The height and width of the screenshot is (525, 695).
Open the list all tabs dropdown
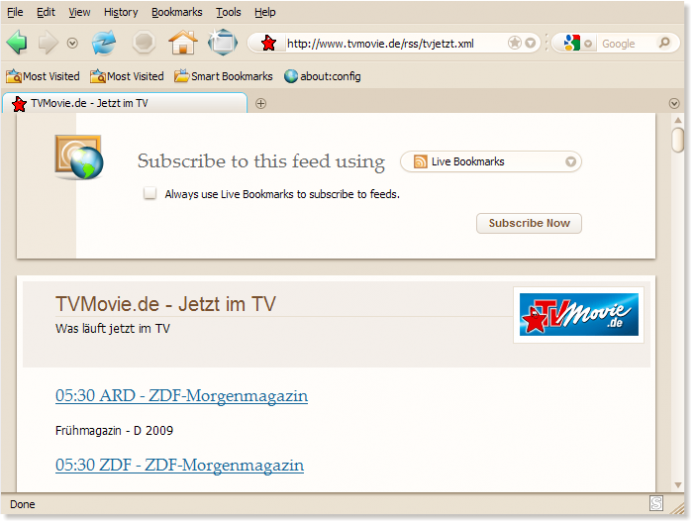674,104
